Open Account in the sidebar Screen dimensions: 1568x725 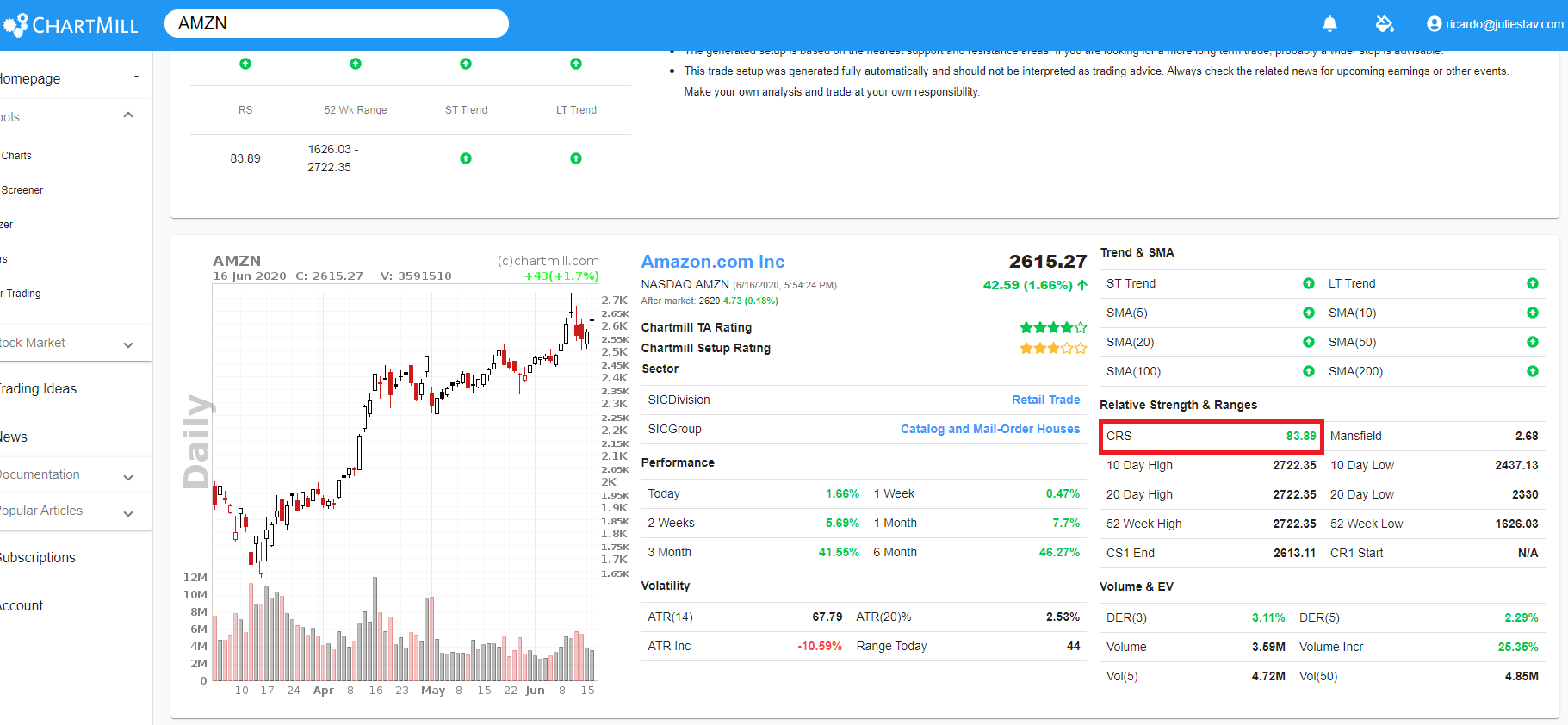point(22,606)
